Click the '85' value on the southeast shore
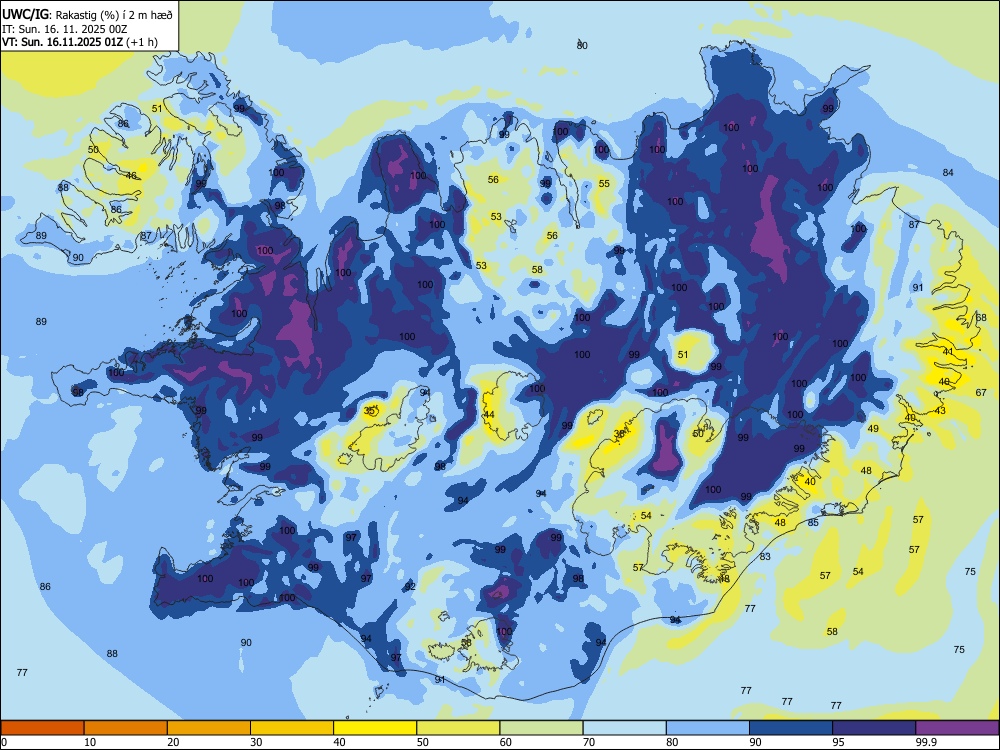The image size is (1000, 750). pyautogui.click(x=813, y=522)
